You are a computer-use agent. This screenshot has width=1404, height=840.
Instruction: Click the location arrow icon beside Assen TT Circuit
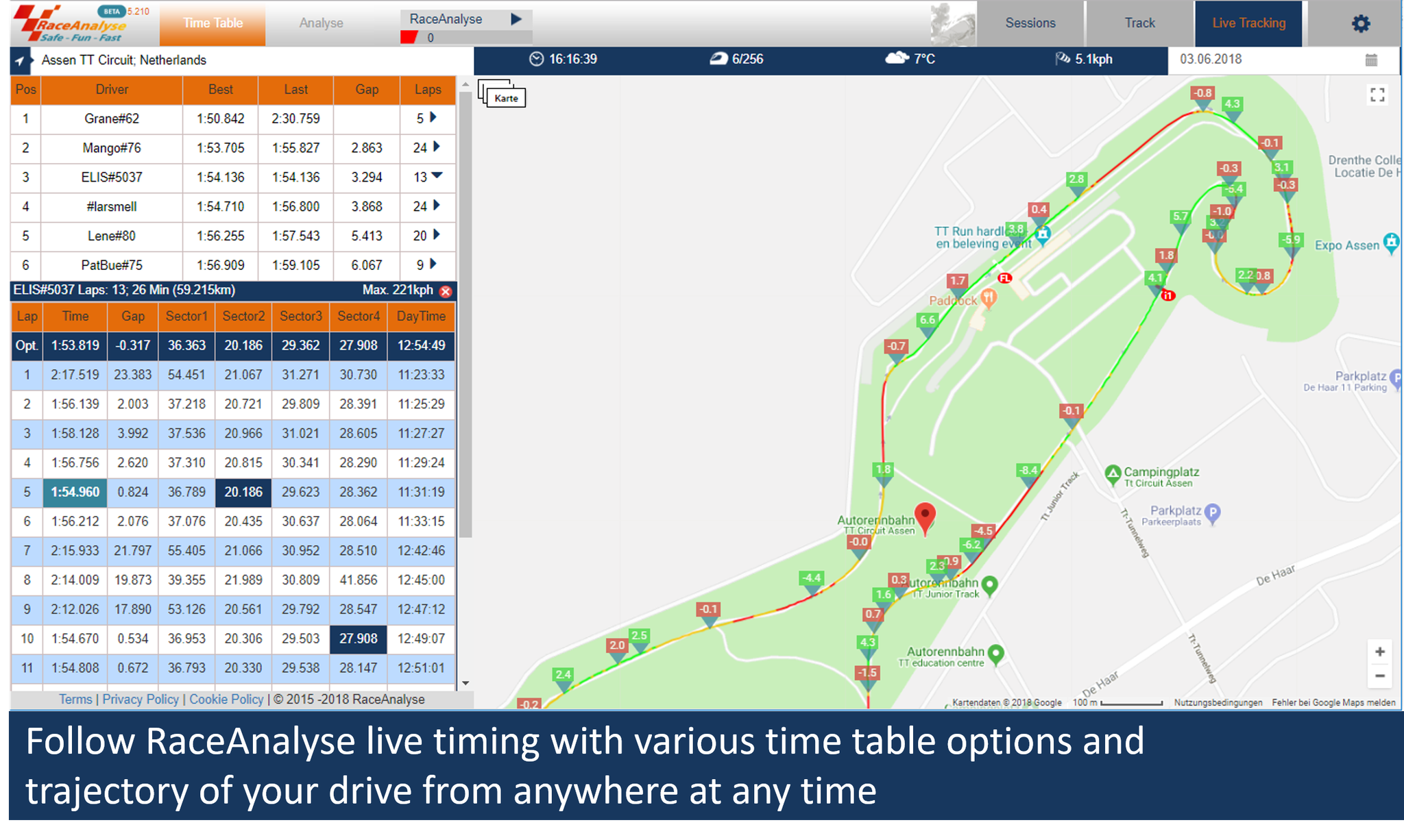click(x=20, y=61)
